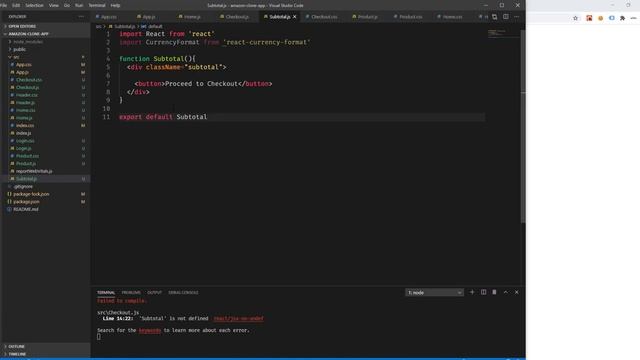Open the Edit menu
Viewport: 640px width, 360px height.
pyautogui.click(x=16, y=5)
